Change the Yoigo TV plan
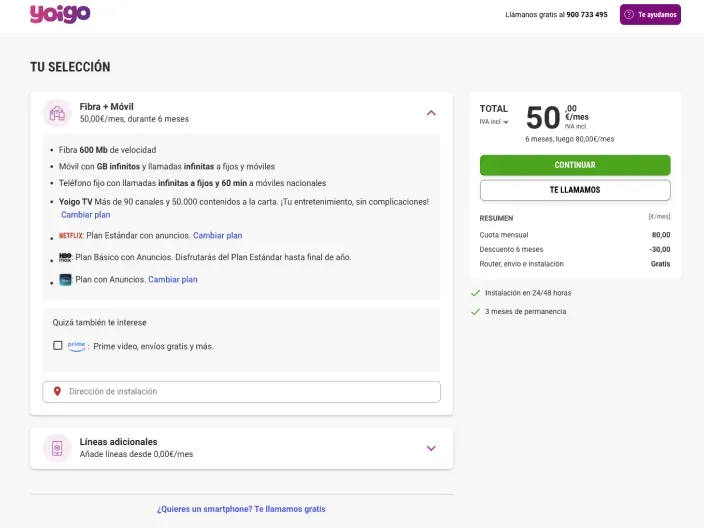This screenshot has height=528, width=704. tap(86, 215)
